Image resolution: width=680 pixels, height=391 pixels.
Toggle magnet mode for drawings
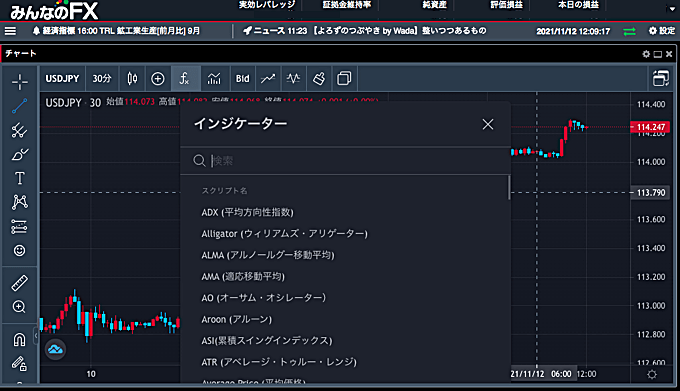click(20, 339)
